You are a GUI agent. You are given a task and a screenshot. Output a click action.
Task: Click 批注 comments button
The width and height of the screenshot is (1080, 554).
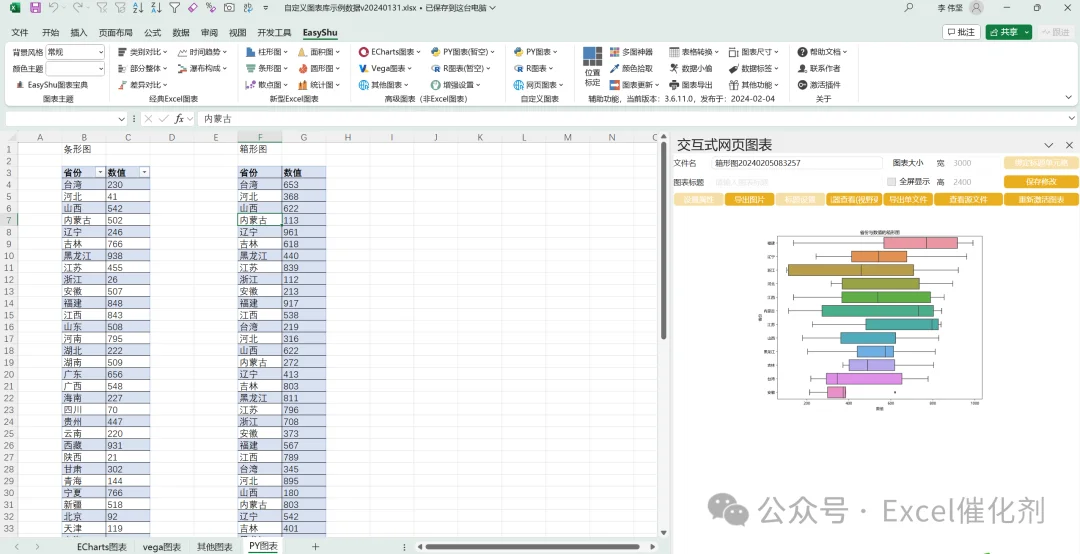click(x=962, y=32)
